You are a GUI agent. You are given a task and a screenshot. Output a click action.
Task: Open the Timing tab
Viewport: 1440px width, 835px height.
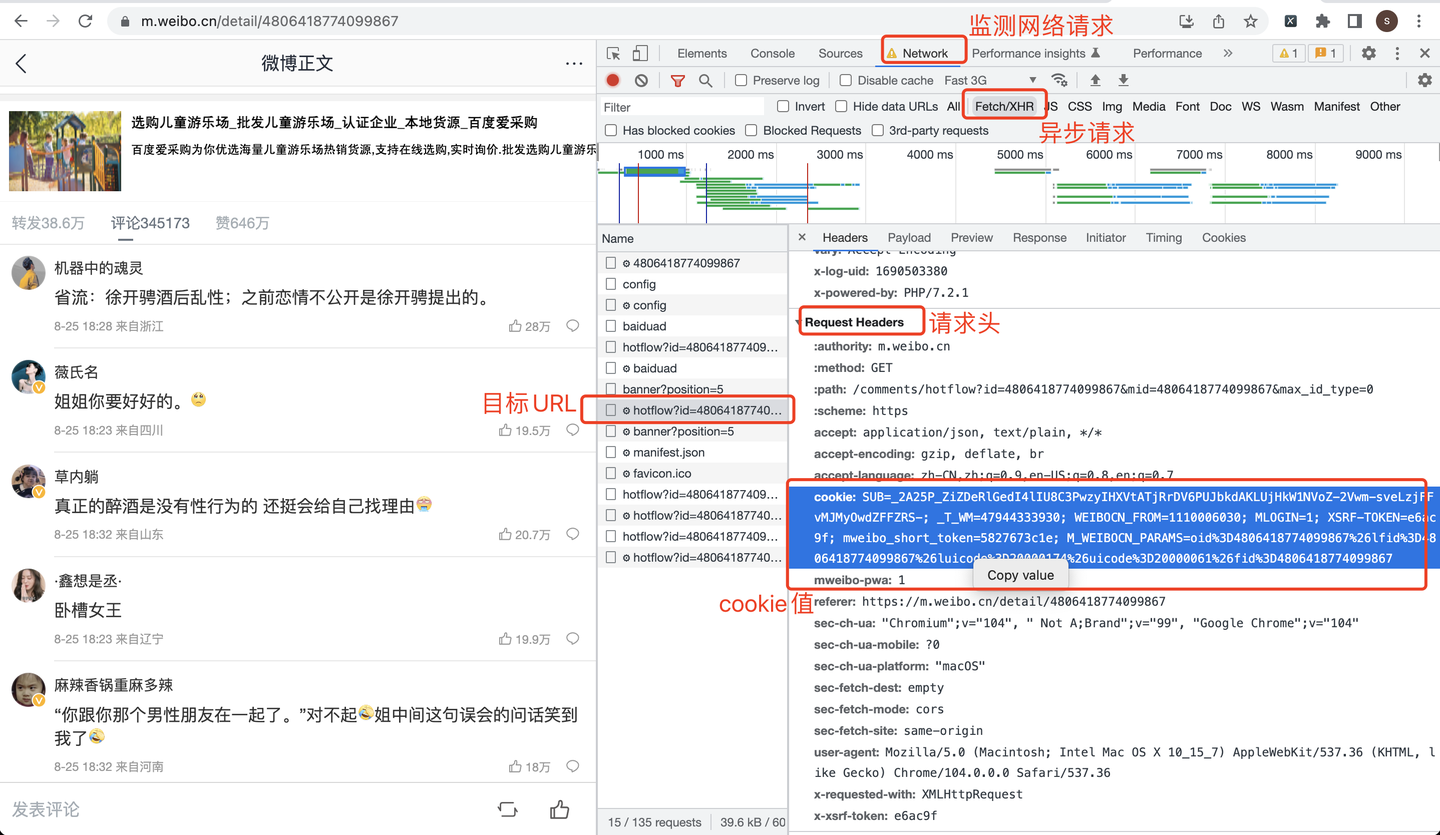(1163, 237)
